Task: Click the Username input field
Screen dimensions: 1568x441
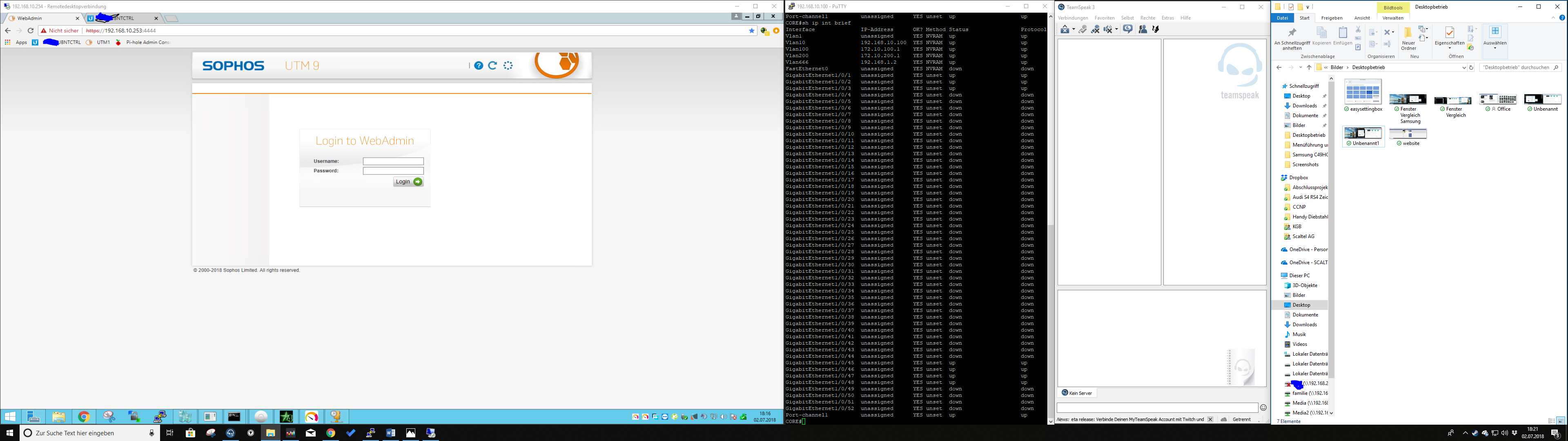Action: tap(393, 161)
